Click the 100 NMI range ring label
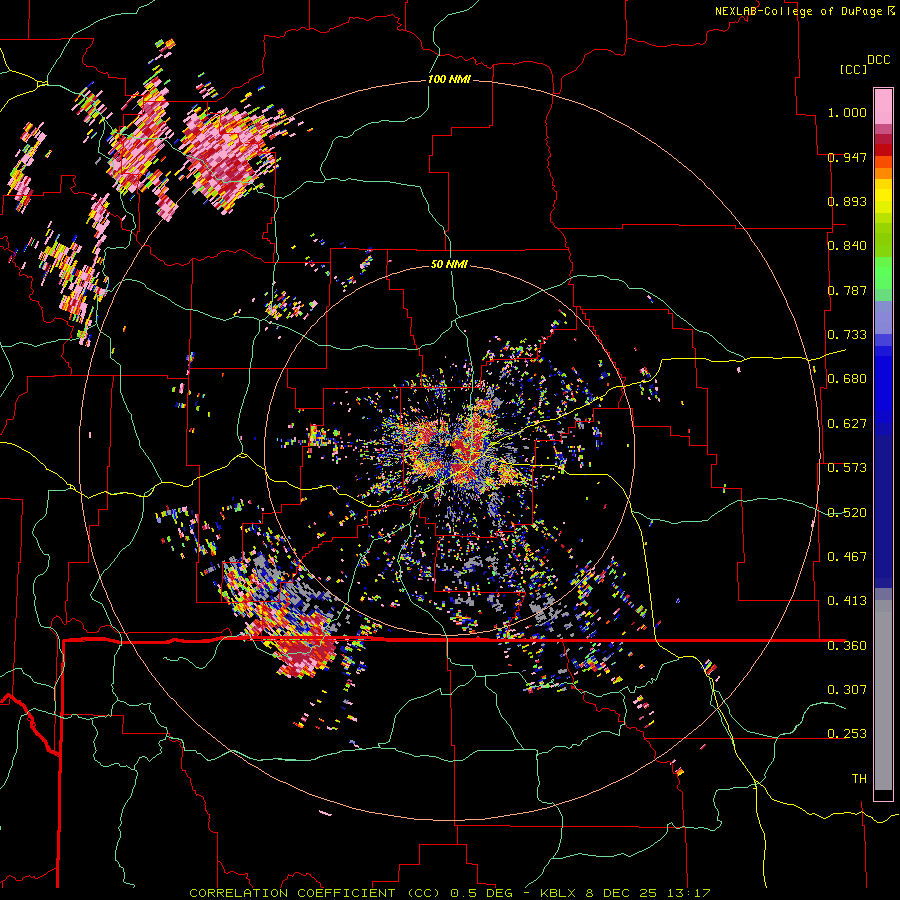 pyautogui.click(x=449, y=79)
